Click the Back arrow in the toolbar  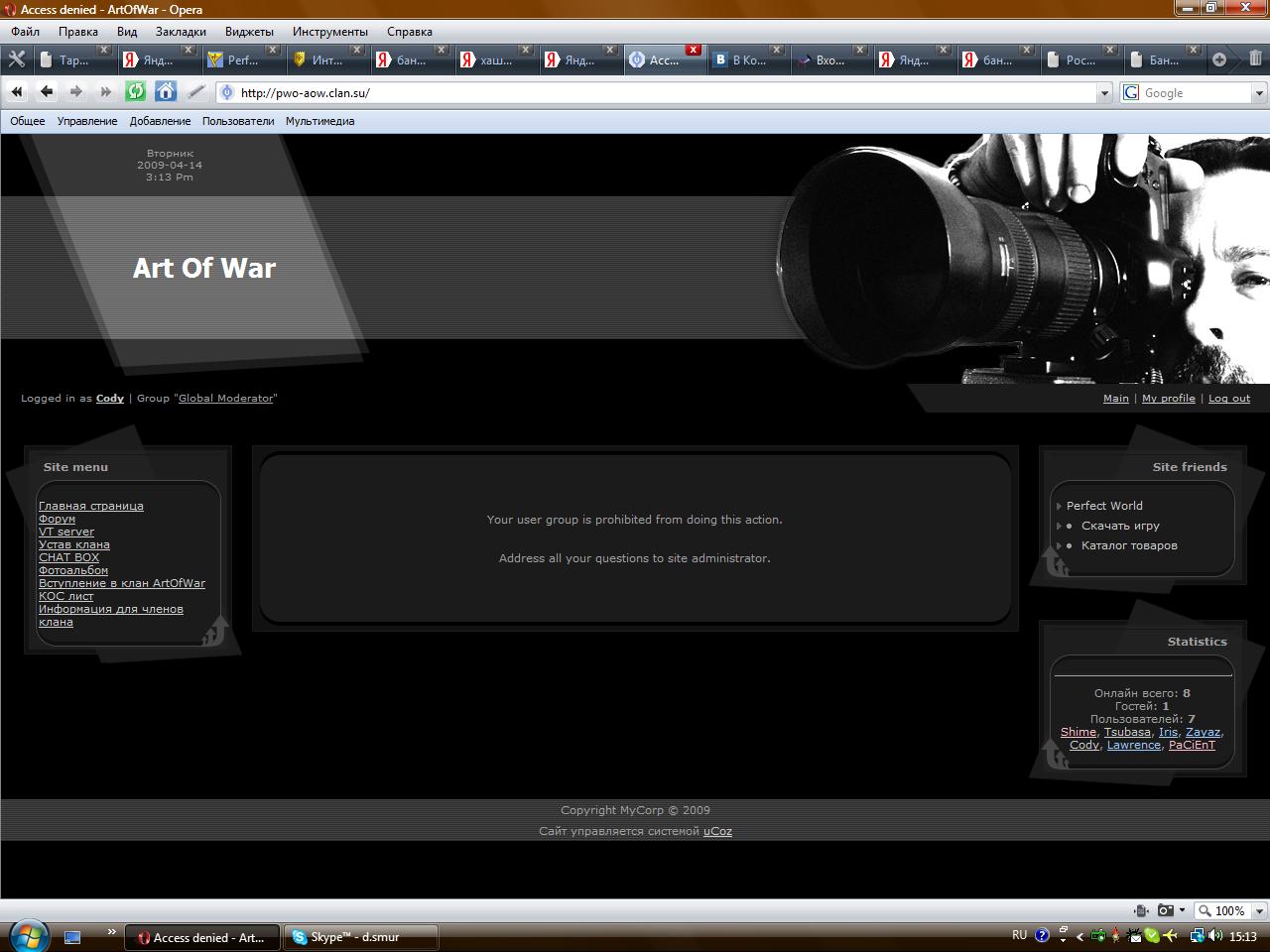[47, 92]
